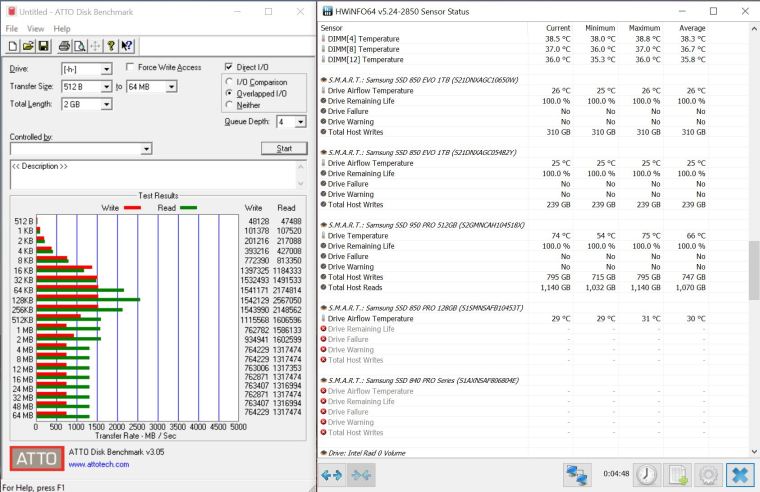Screen dimensions: 760x492
Task: Click red disabled icon beside 850 PRO Drive Remaining Life
Action: 323,329
